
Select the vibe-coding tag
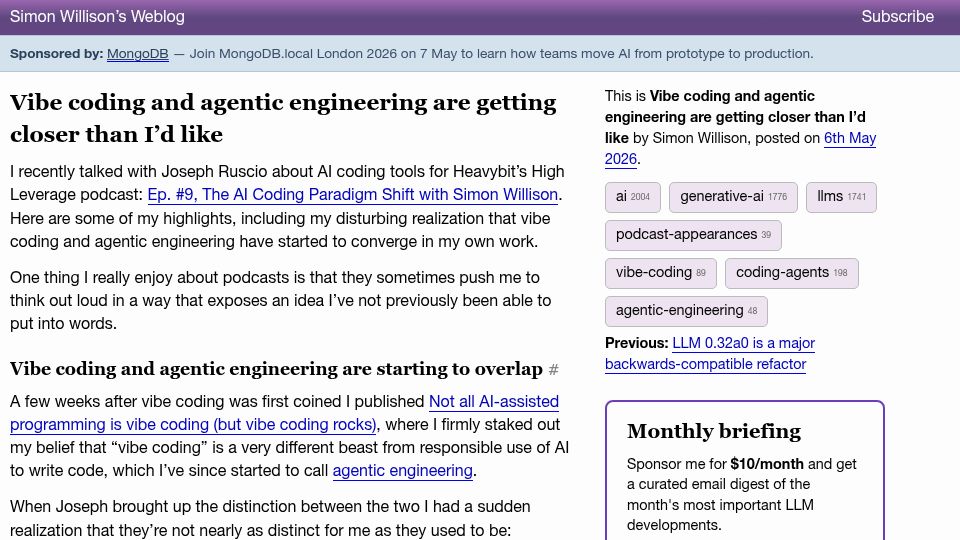[x=661, y=273]
